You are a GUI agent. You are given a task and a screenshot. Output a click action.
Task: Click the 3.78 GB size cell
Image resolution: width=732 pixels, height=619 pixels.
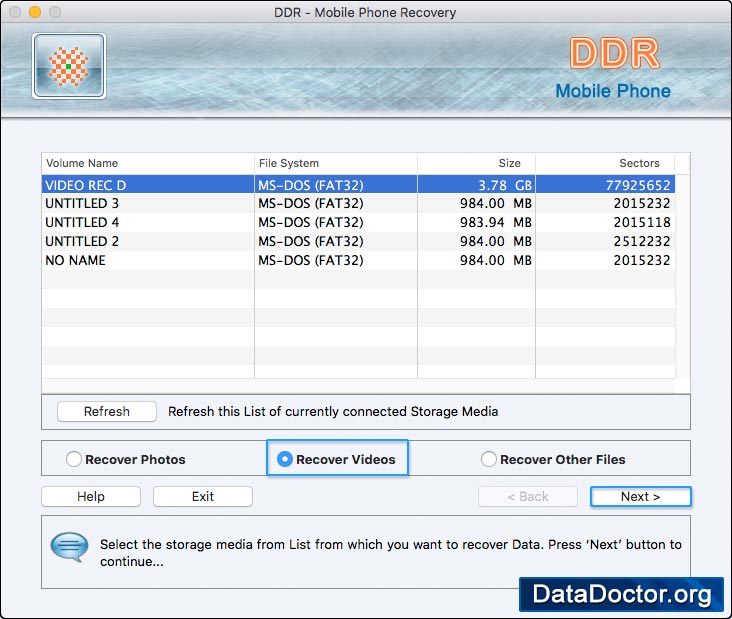pyautogui.click(x=477, y=185)
